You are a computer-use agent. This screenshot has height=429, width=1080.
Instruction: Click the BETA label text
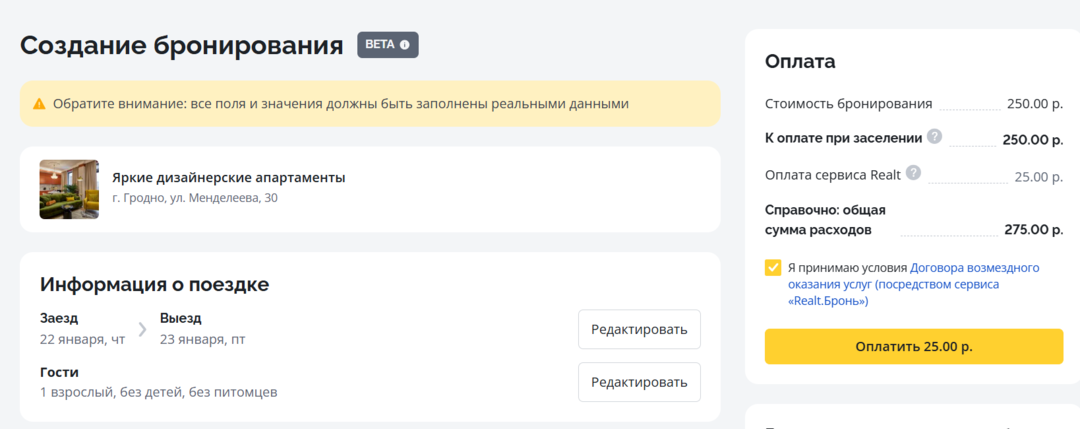pos(380,45)
